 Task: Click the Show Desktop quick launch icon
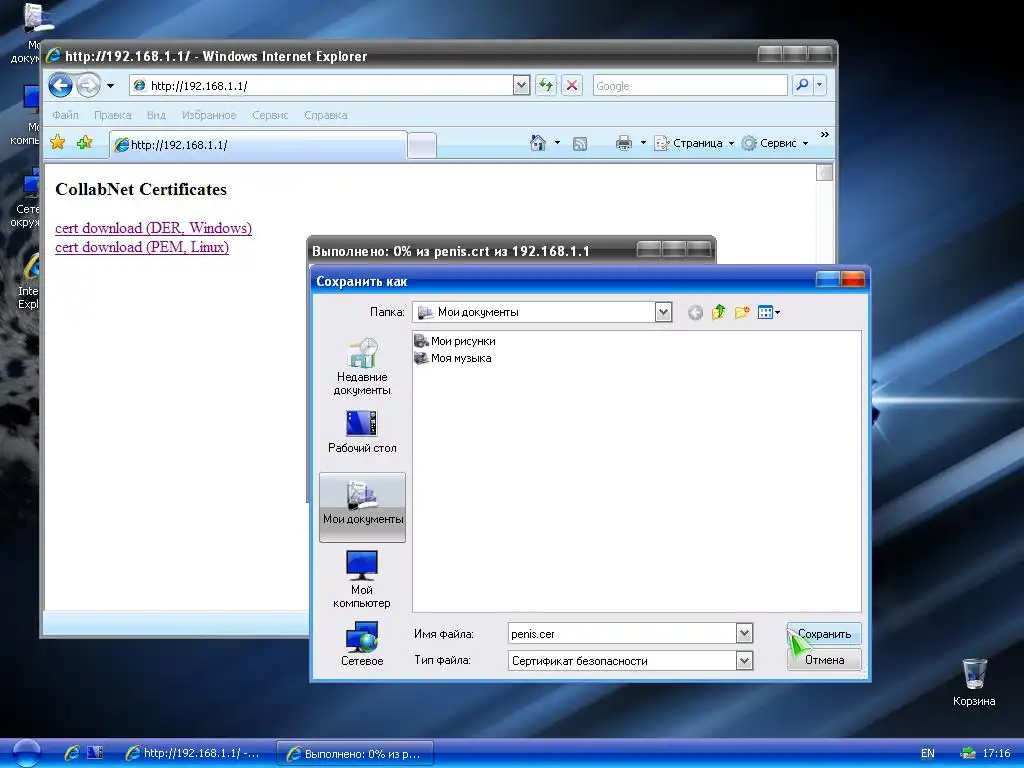tap(95, 753)
